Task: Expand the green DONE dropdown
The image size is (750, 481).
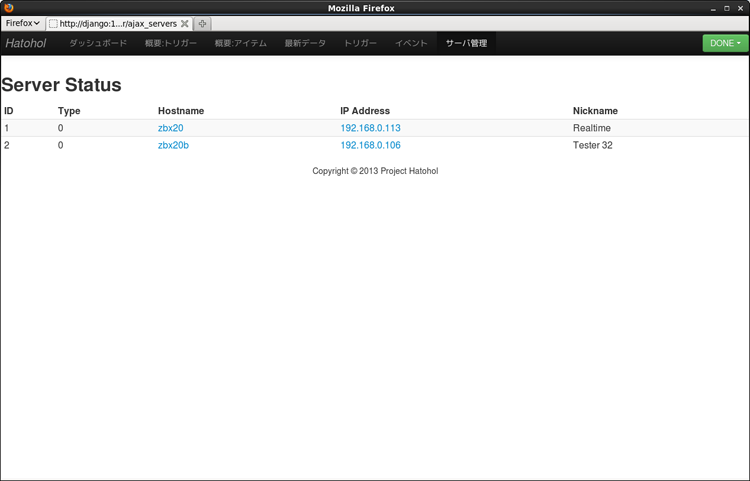Action: 725,43
